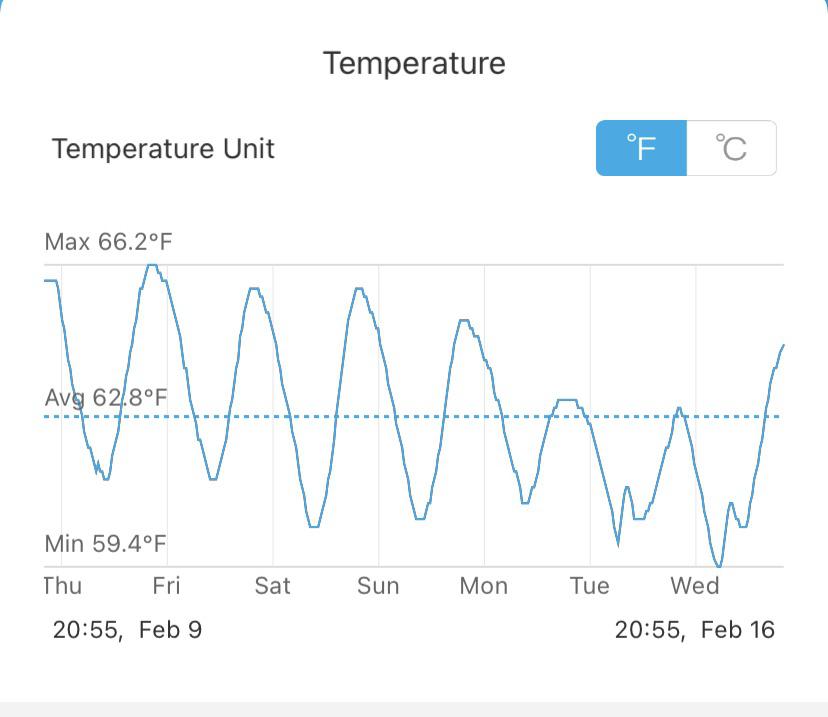
Task: Select the Fri axis label
Action: (167, 585)
